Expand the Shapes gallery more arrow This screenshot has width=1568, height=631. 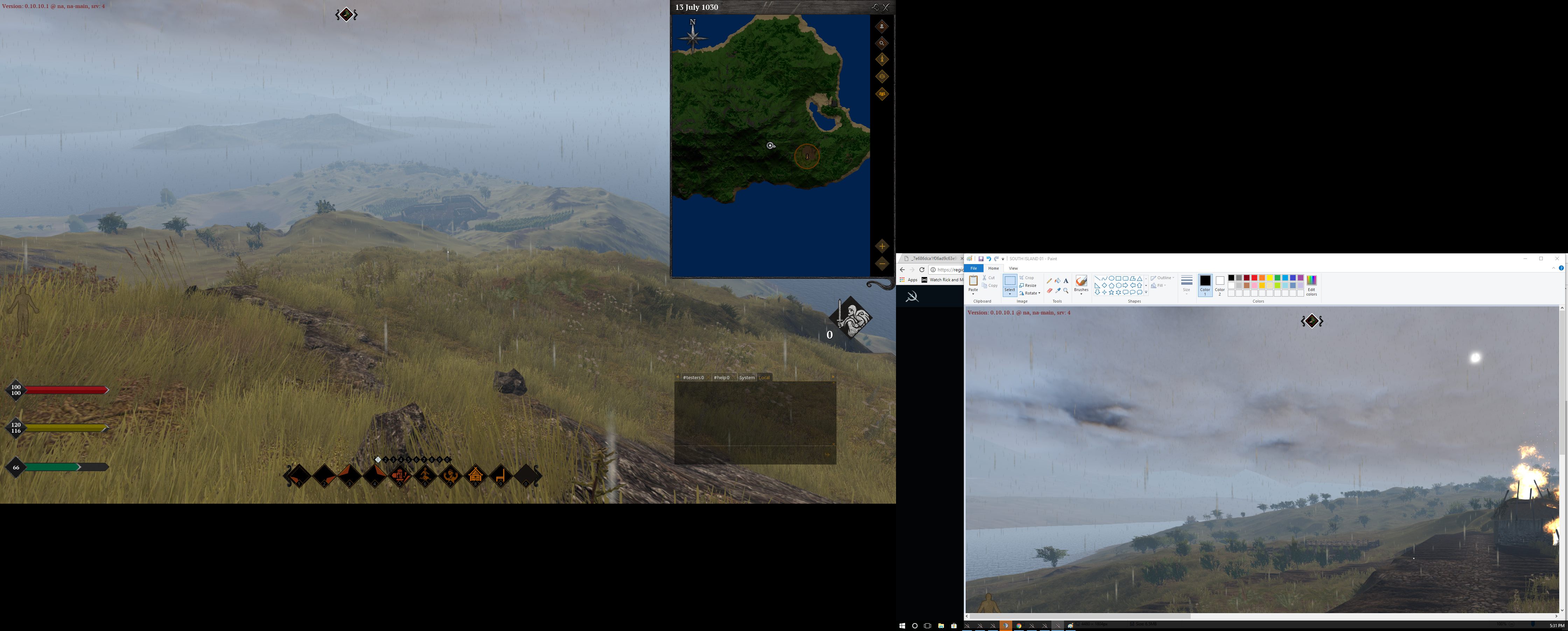click(x=1146, y=293)
